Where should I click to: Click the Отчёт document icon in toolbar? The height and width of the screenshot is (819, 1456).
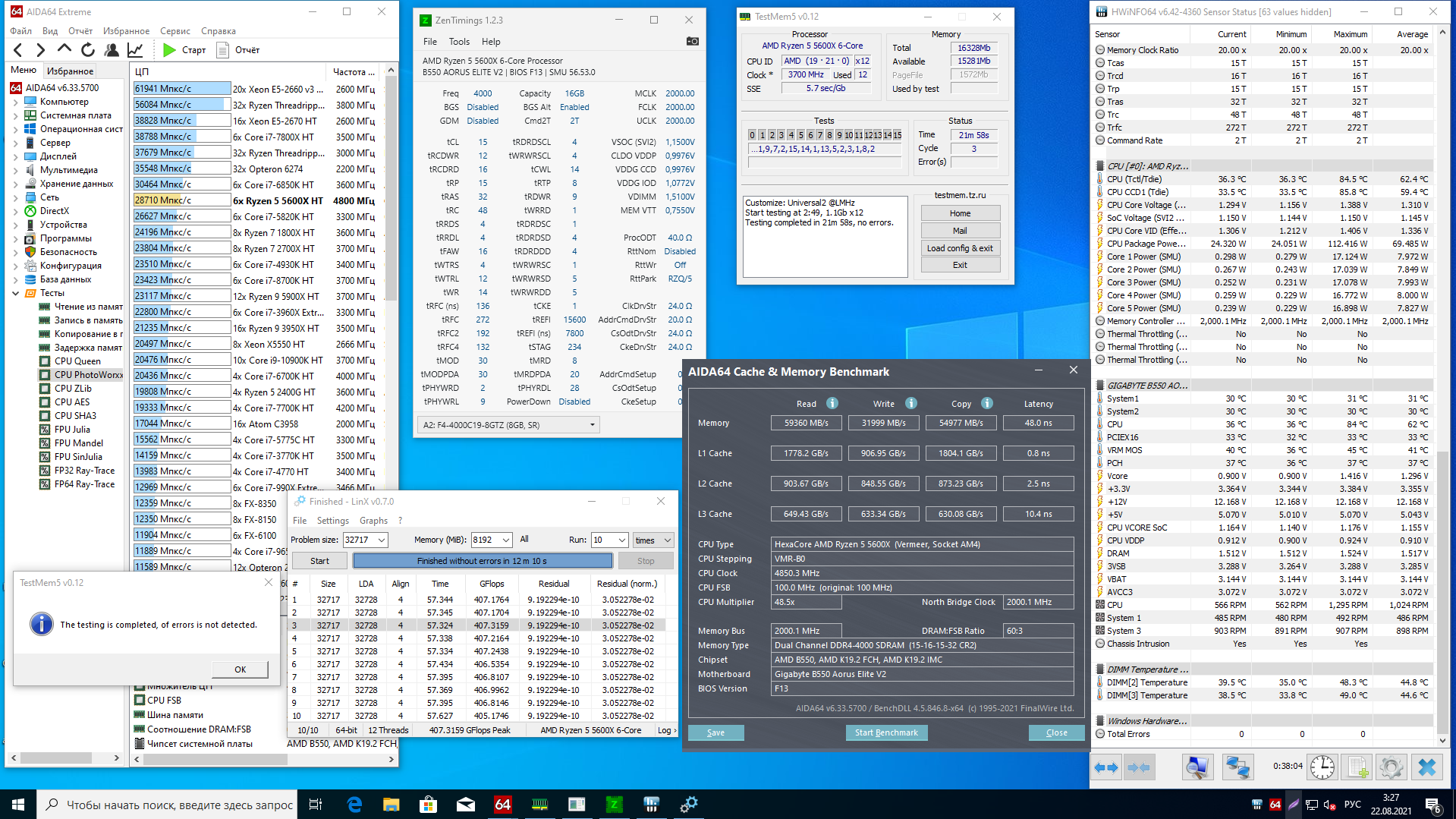(x=223, y=50)
